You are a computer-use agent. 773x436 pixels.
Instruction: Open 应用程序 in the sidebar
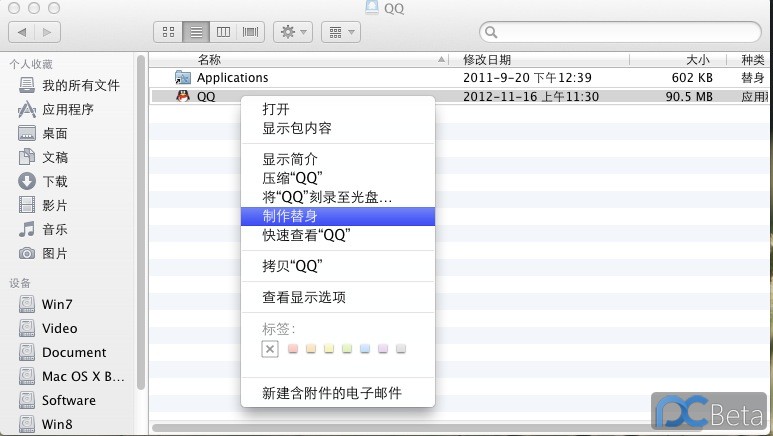[x=56, y=109]
